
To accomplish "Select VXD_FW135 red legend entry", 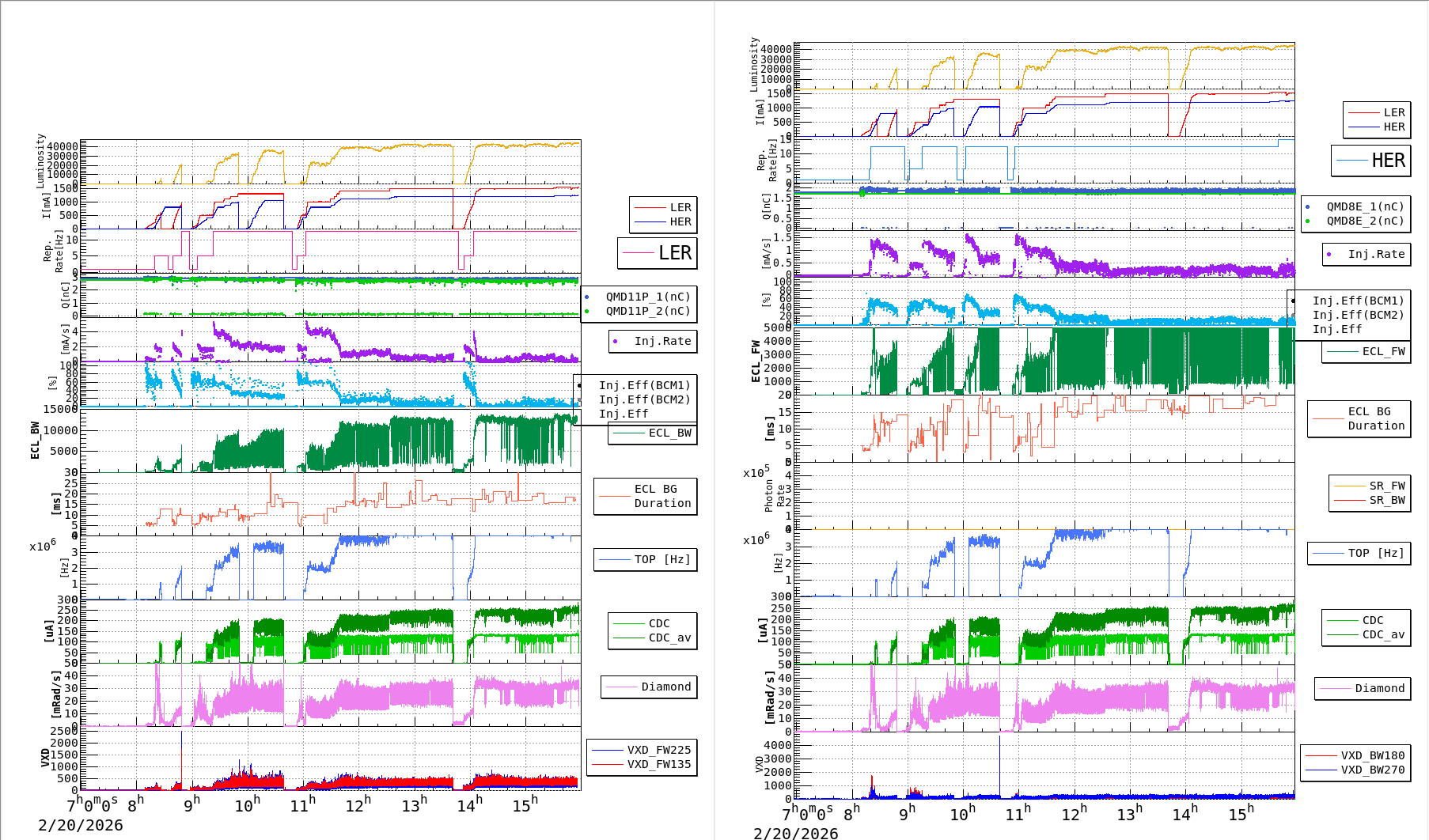I will 642,764.
